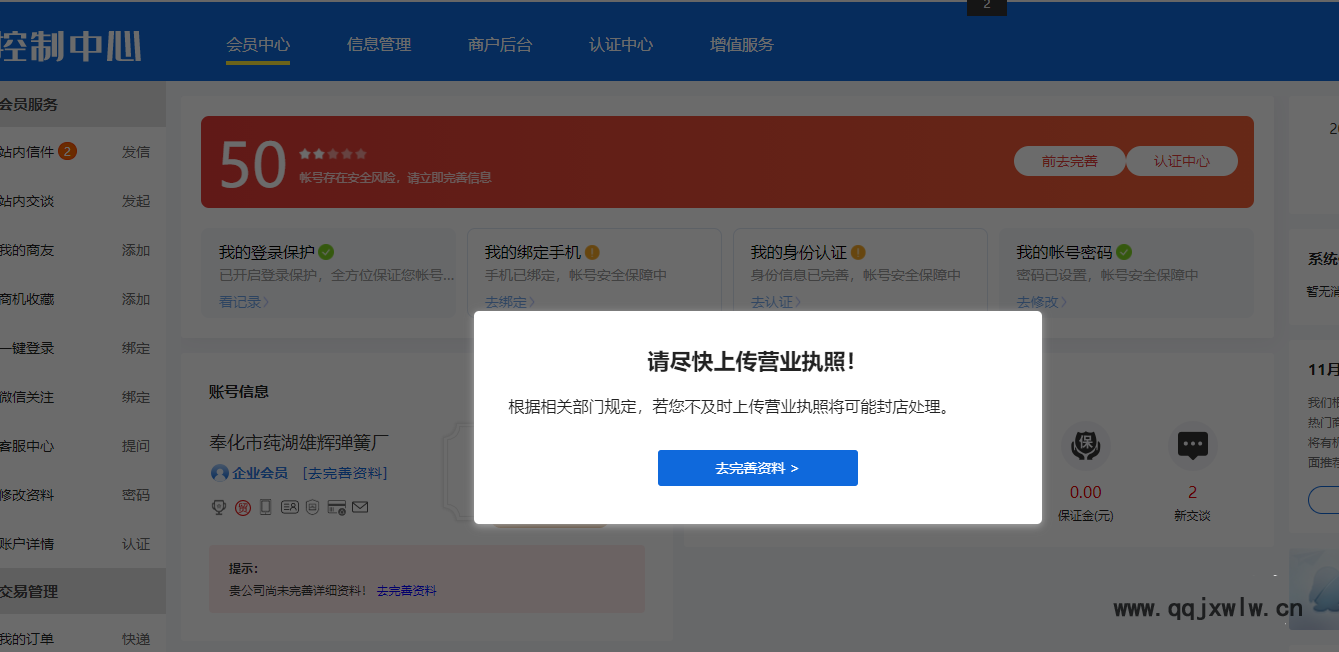
Task: Click the 去完善资料 > blue dialog button
Action: click(x=757, y=468)
